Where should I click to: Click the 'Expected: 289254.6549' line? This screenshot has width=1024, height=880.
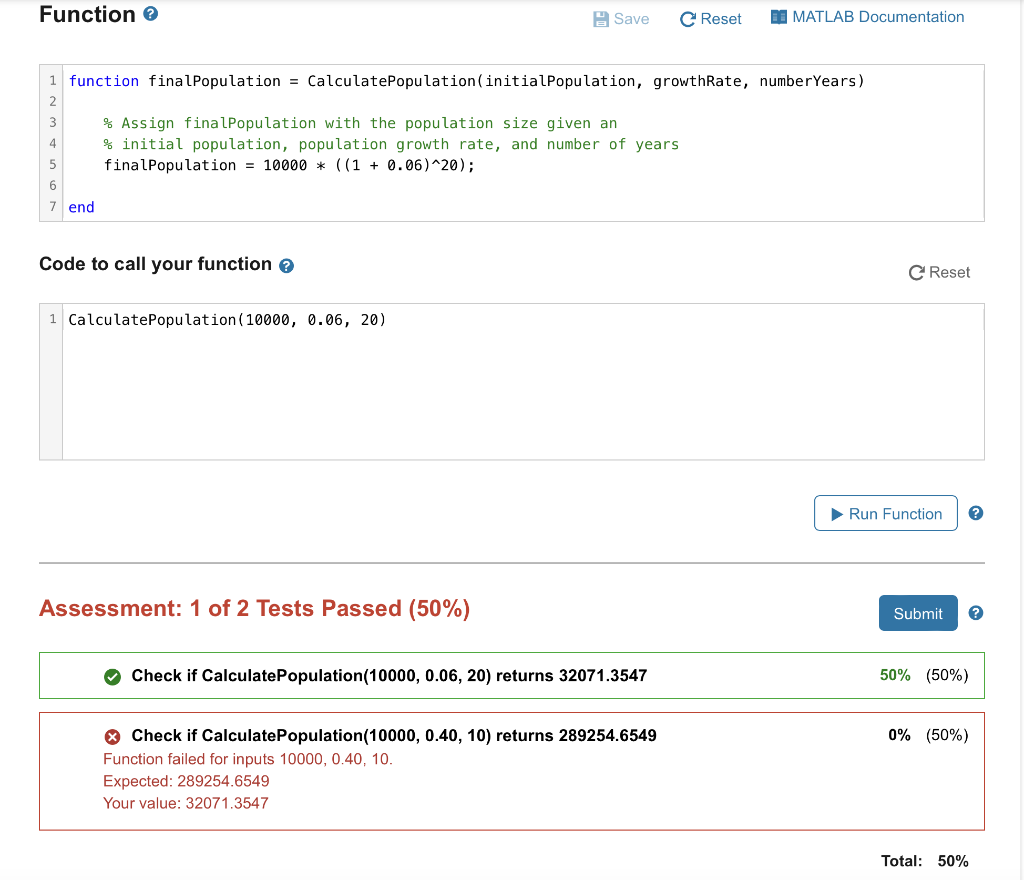(x=186, y=781)
